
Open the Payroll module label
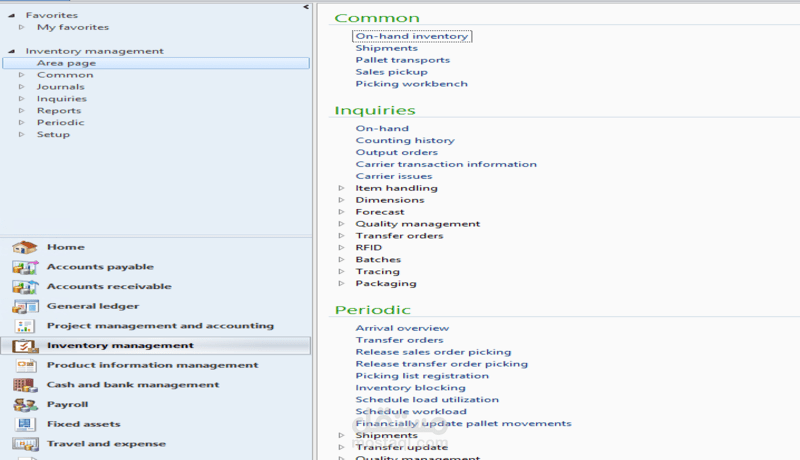pyautogui.click(x=67, y=405)
